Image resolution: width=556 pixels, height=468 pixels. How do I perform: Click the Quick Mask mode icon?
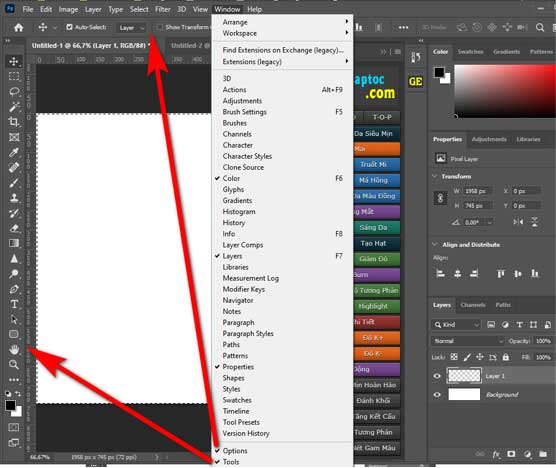pos(14,427)
